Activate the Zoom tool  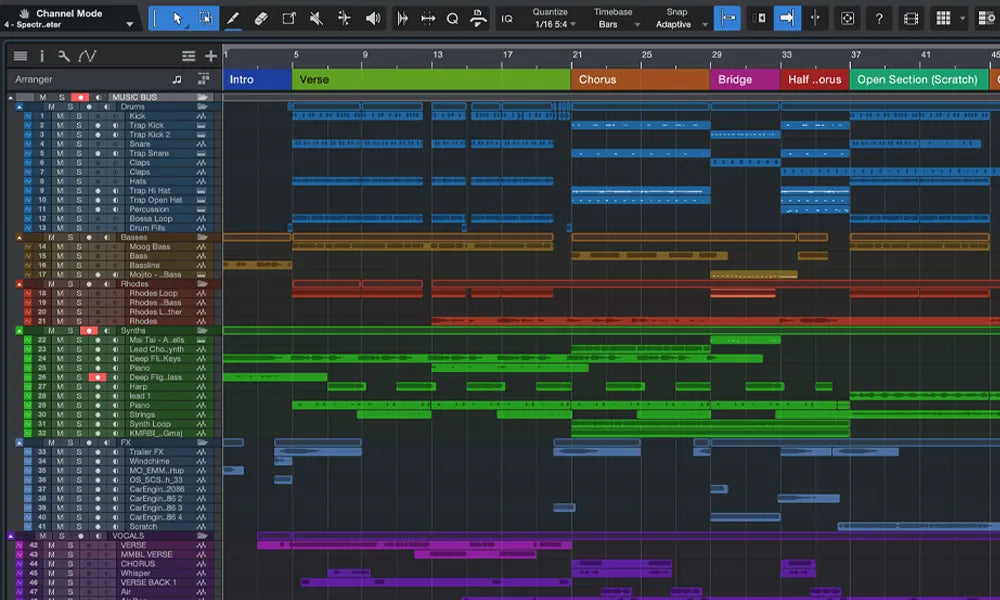click(x=452, y=17)
